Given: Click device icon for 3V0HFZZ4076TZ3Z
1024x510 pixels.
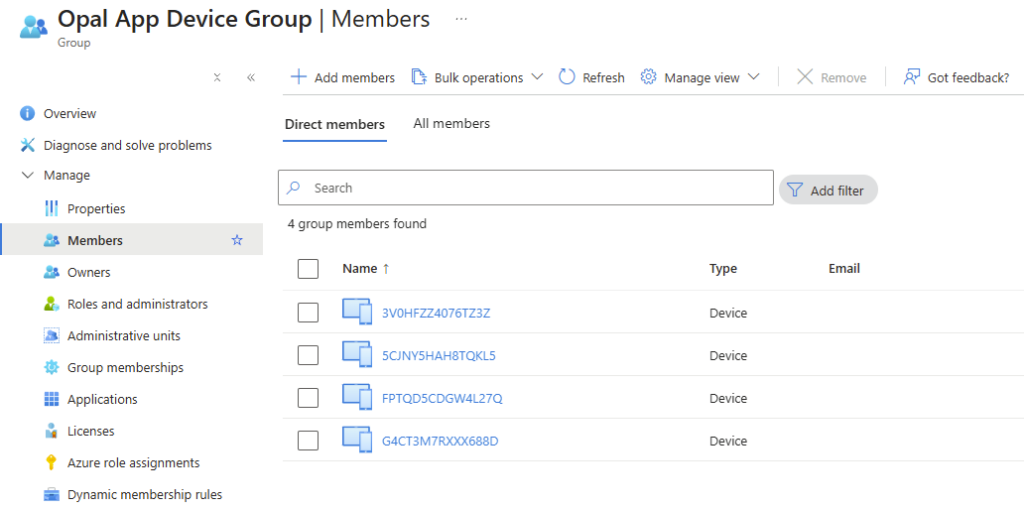Looking at the screenshot, I should pyautogui.click(x=356, y=313).
